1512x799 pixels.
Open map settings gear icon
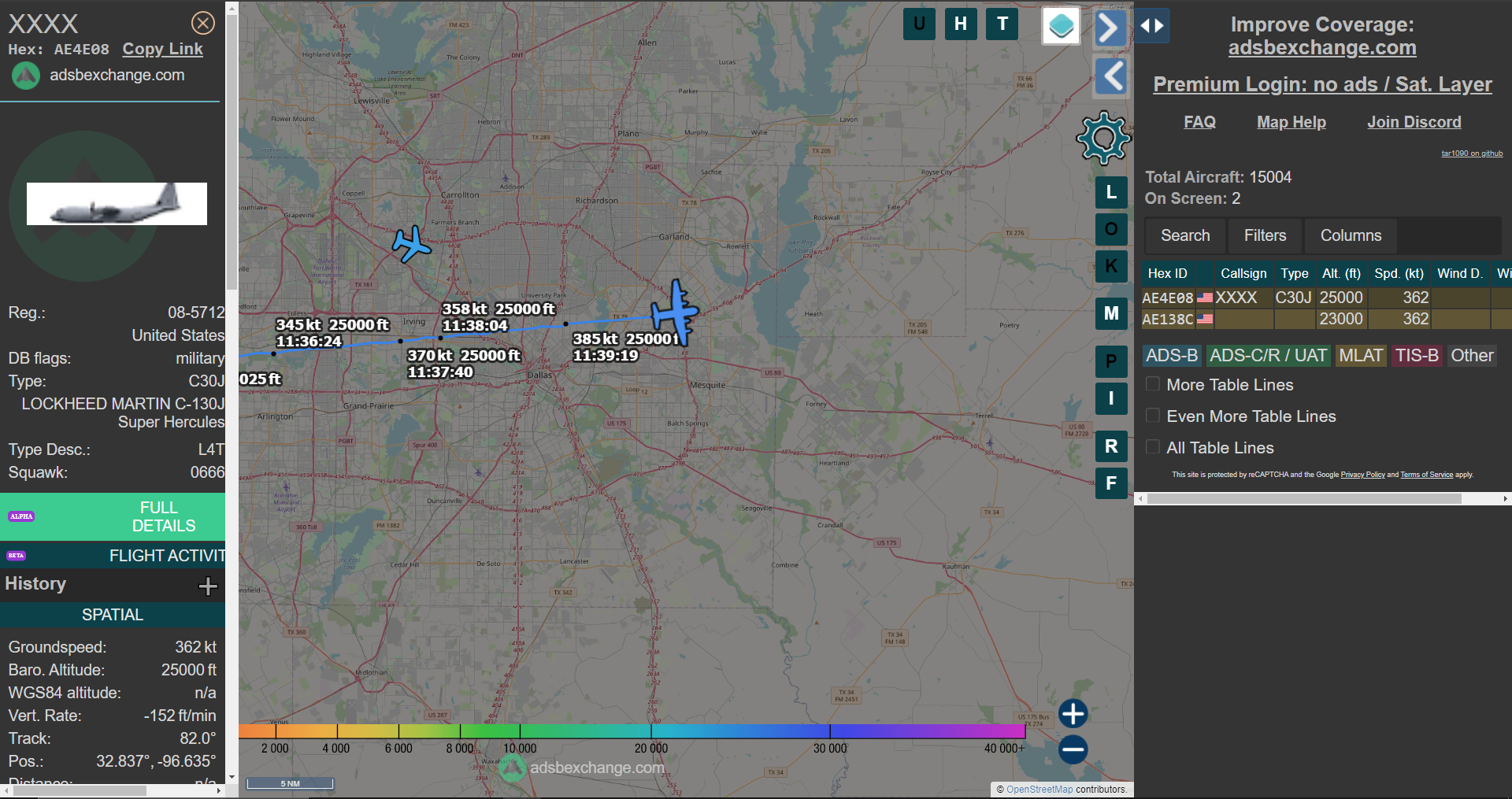click(x=1103, y=139)
